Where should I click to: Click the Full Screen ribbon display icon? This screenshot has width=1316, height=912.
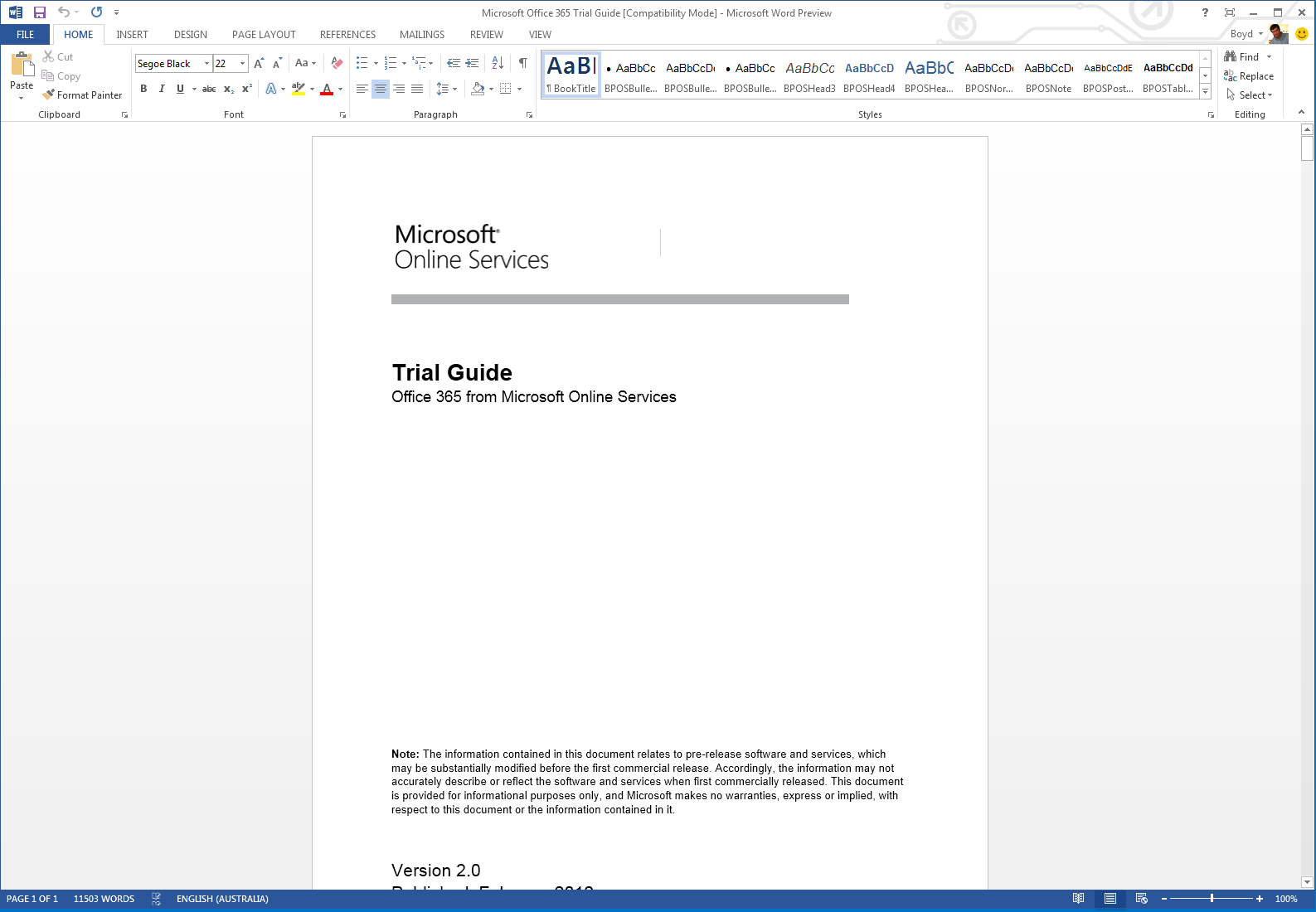[1230, 12]
